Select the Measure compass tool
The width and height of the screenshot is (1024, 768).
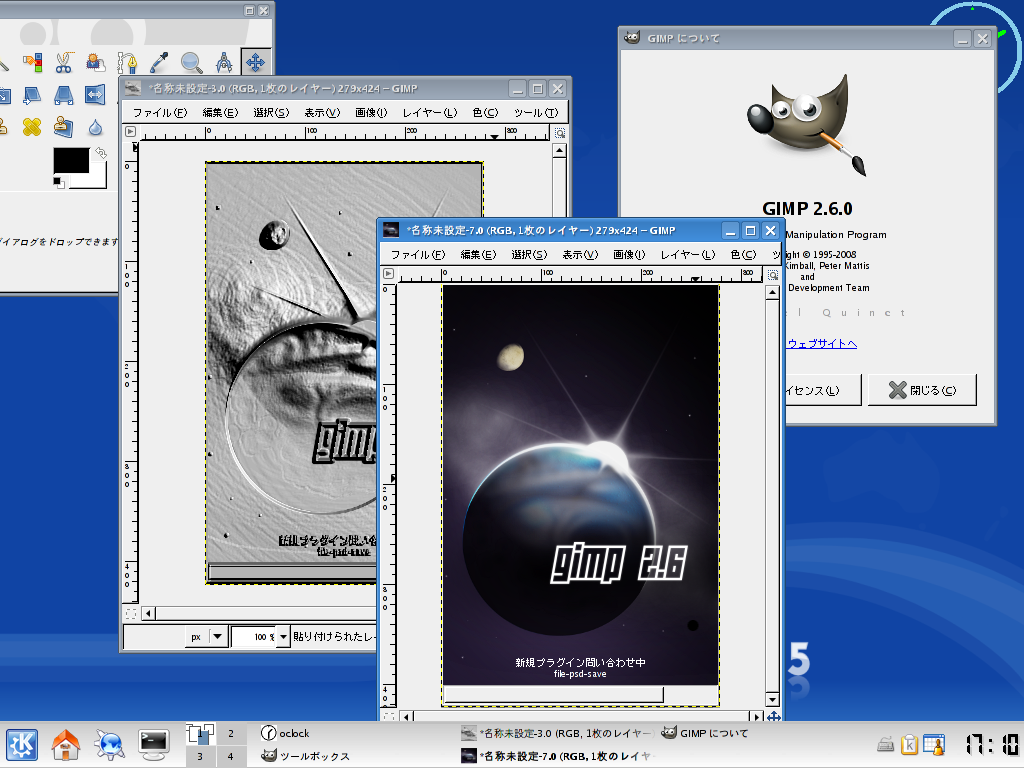pyautogui.click(x=223, y=63)
